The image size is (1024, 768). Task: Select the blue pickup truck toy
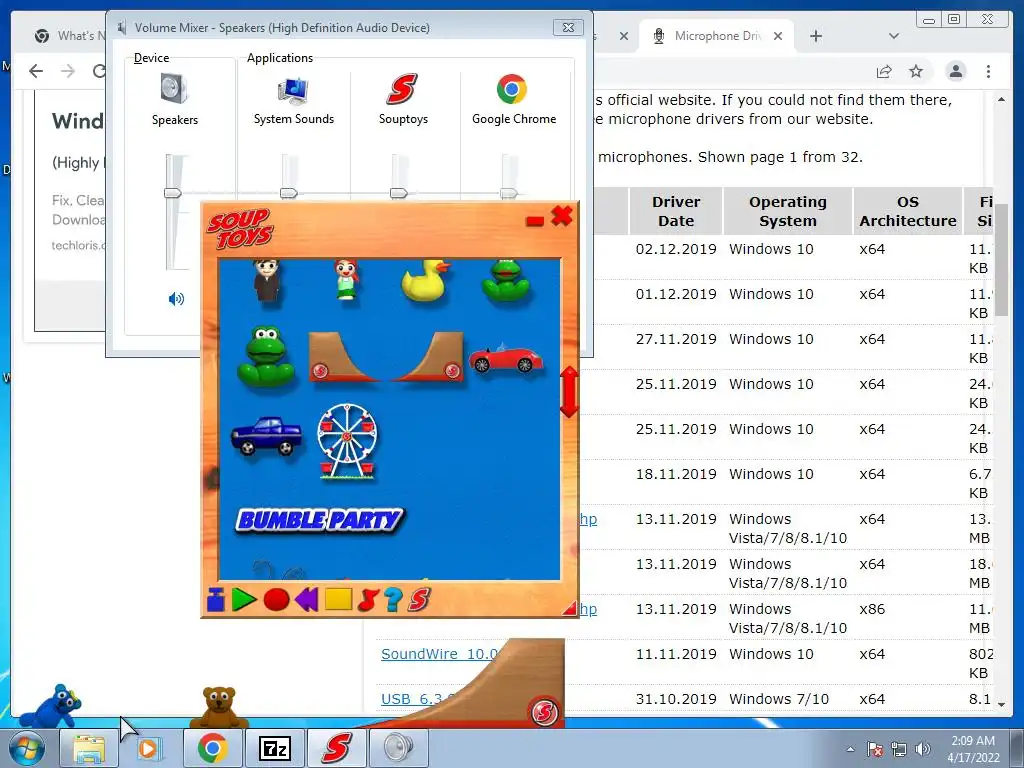[266, 436]
